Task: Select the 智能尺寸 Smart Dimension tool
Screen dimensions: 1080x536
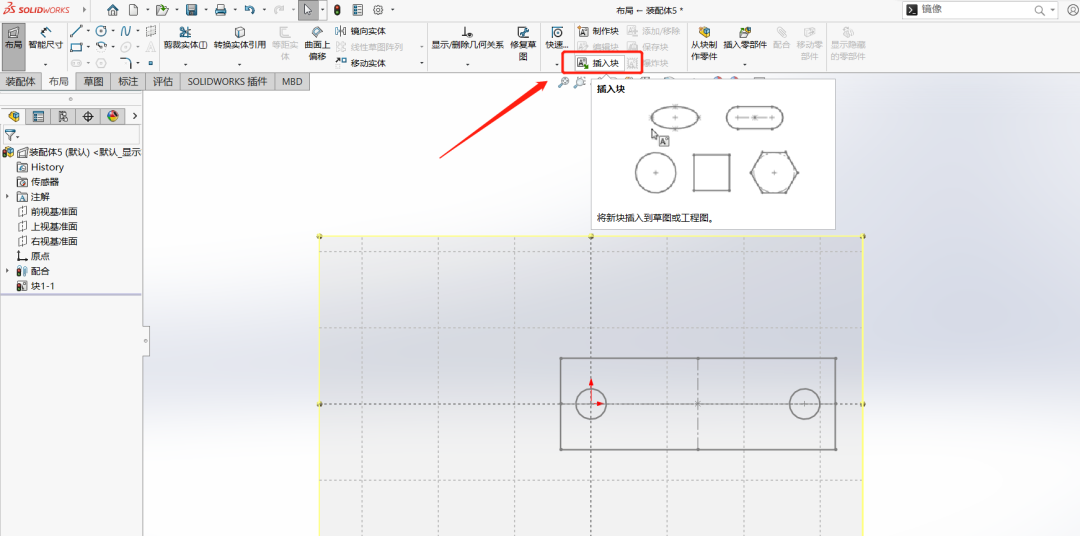Action: [x=45, y=38]
